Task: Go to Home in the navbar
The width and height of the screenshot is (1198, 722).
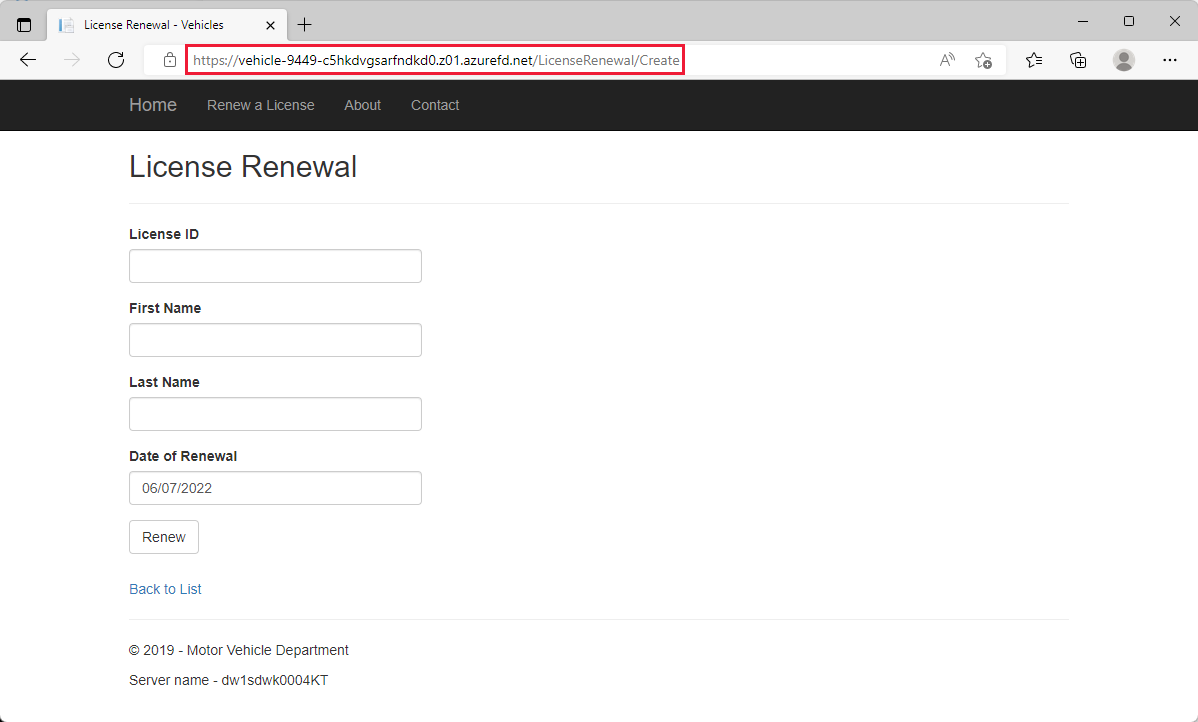Action: point(153,105)
